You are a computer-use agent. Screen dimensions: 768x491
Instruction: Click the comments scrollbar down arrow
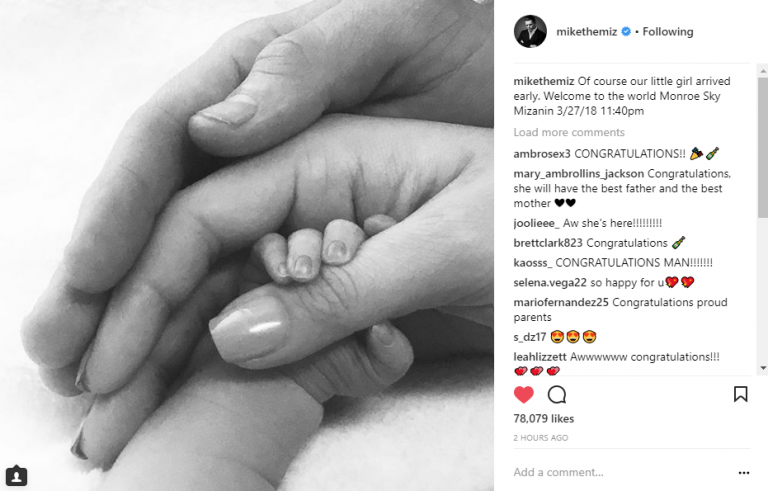pos(763,368)
